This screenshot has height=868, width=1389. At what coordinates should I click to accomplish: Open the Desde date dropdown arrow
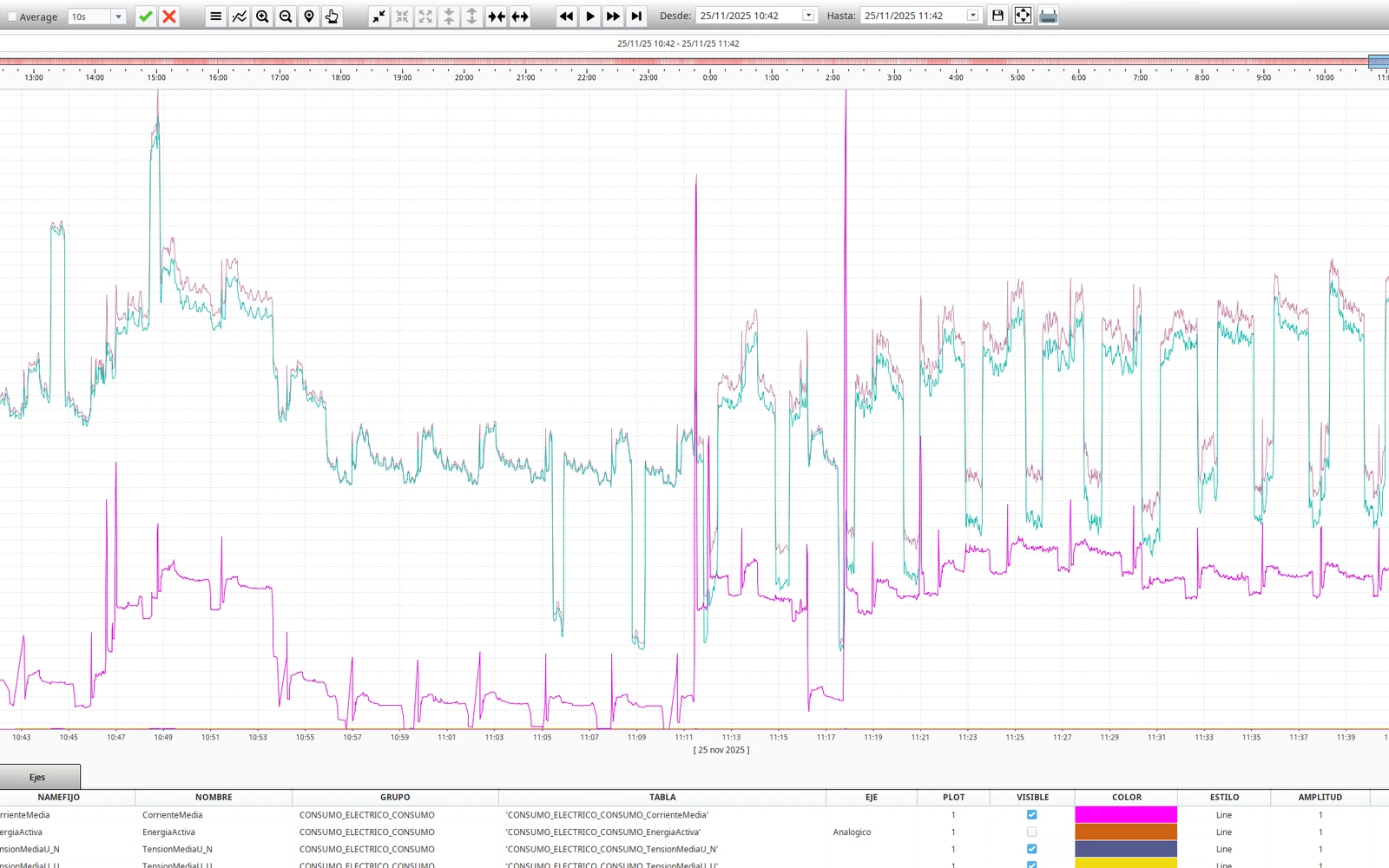coord(808,16)
